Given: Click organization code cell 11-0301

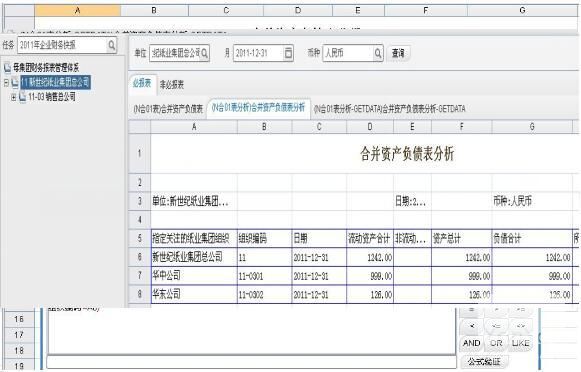Looking at the screenshot, I should [265, 276].
